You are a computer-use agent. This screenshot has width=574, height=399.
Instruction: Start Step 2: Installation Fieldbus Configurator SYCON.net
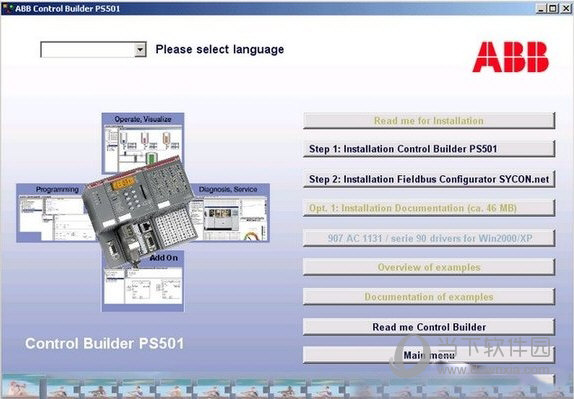(429, 179)
